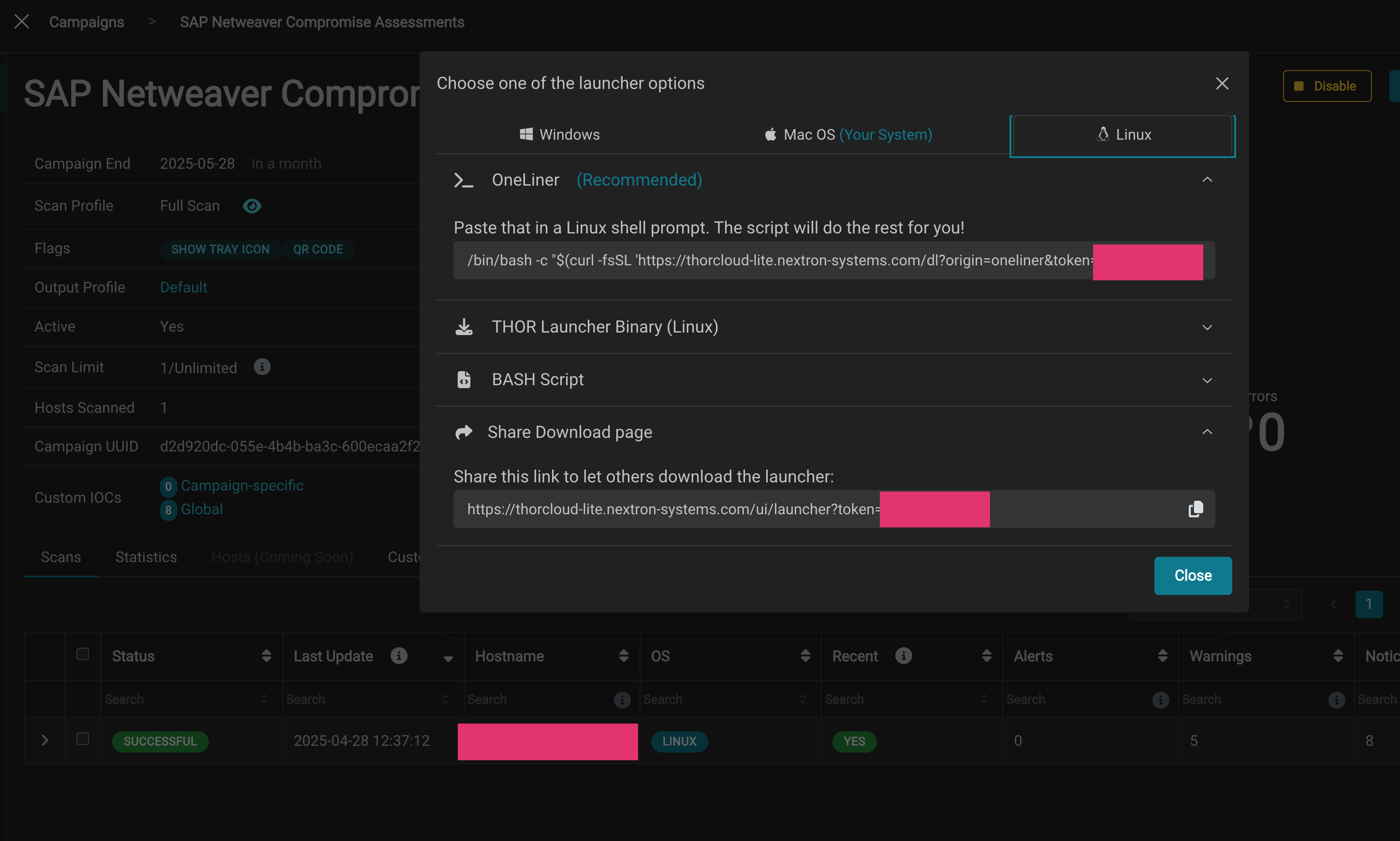This screenshot has width=1400, height=841.
Task: Click the Share Download page arrow icon
Action: point(464,433)
